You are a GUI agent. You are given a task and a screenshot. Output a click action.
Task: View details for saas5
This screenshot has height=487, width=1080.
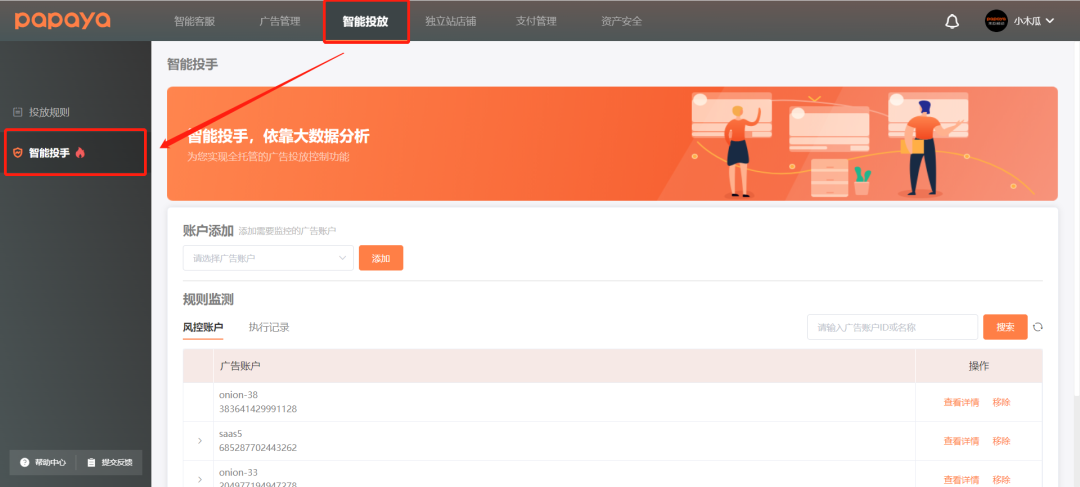tap(961, 441)
